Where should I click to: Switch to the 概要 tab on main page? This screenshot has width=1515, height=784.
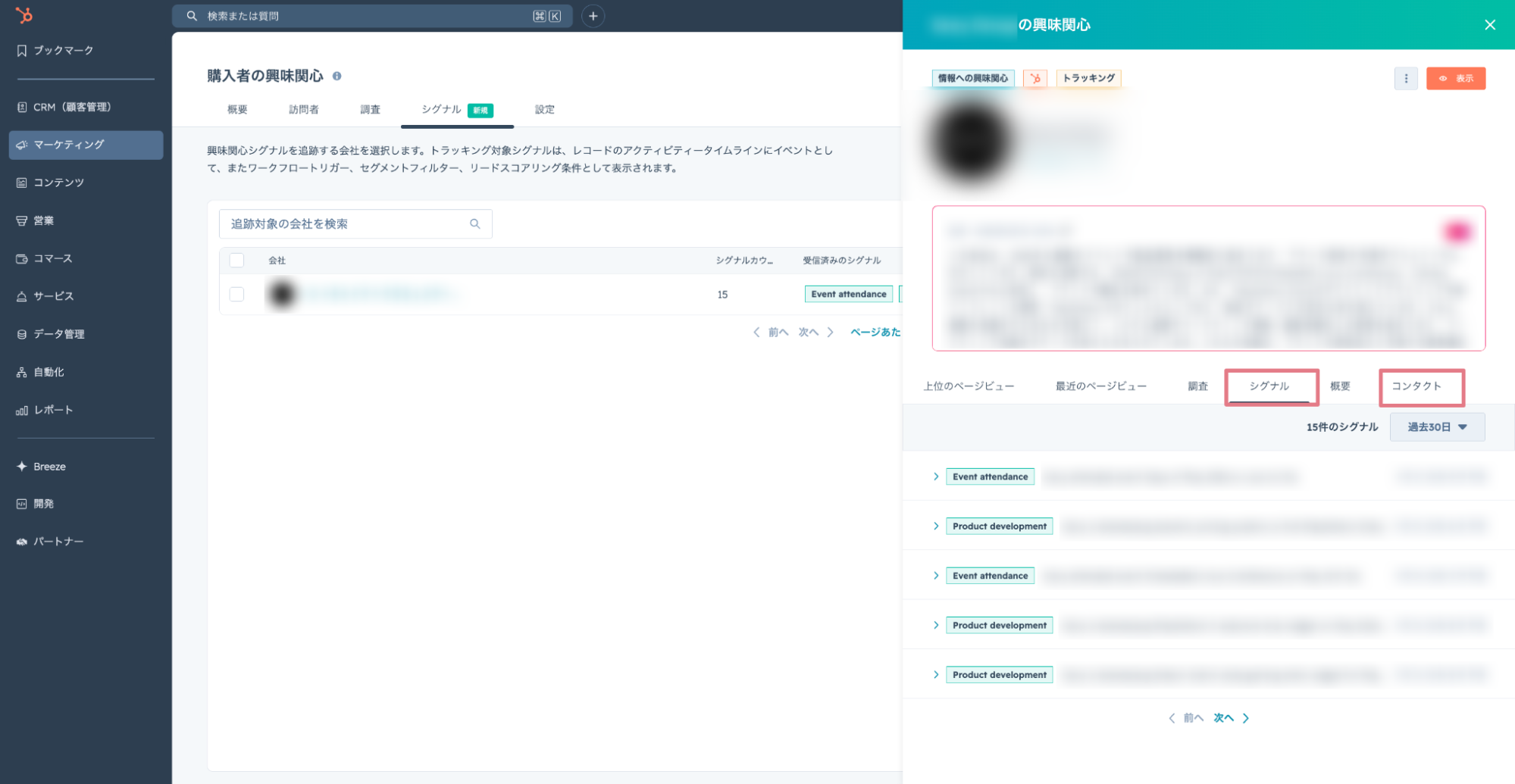[237, 110]
